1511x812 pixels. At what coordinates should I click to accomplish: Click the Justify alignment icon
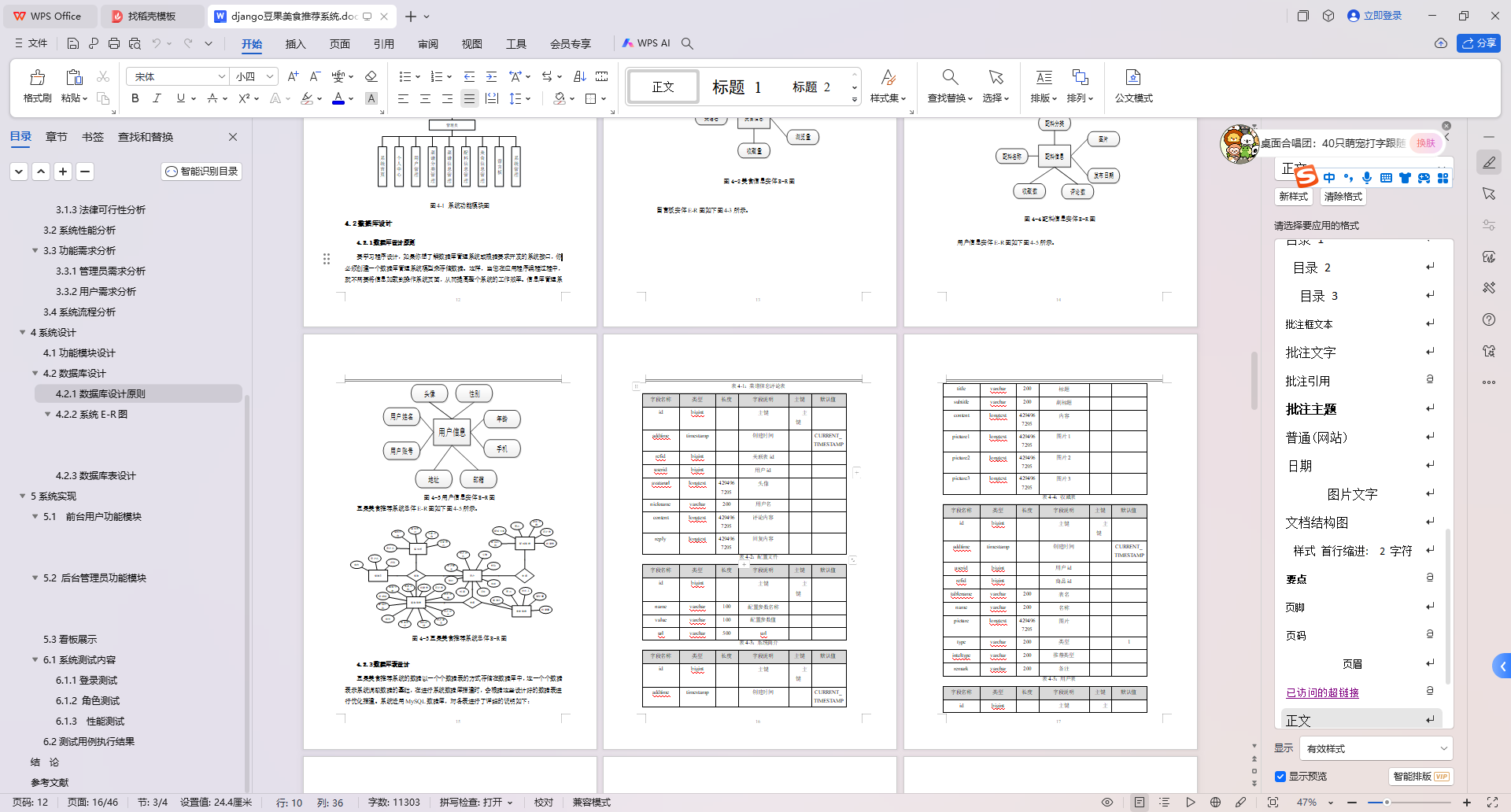click(x=469, y=98)
